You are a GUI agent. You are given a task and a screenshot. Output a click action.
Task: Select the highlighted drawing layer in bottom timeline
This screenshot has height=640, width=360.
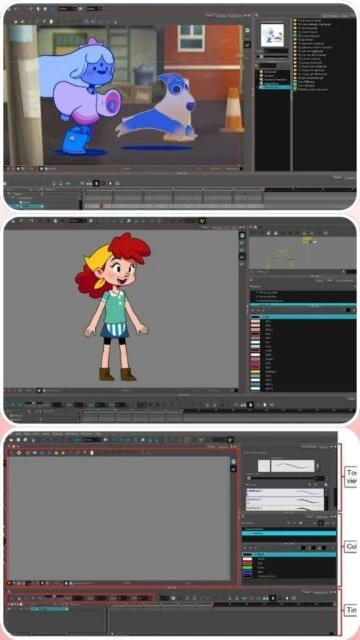(x=49, y=609)
